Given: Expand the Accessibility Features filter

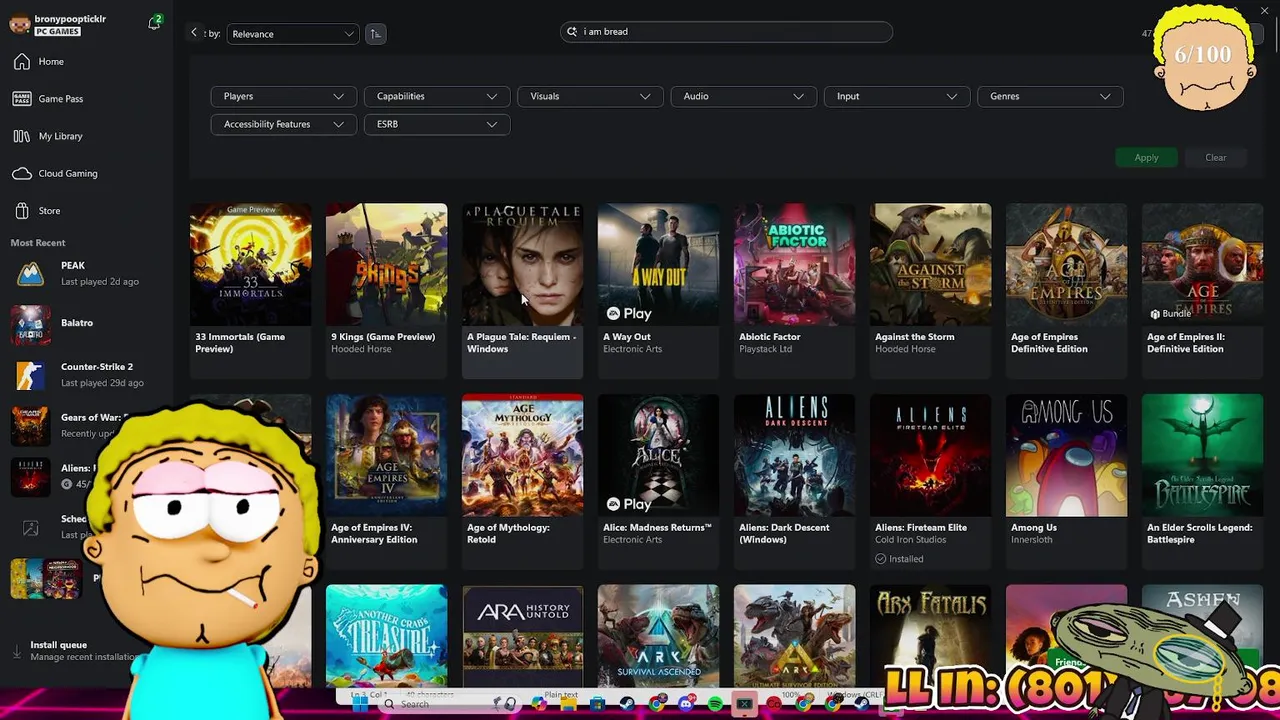Looking at the screenshot, I should (283, 124).
